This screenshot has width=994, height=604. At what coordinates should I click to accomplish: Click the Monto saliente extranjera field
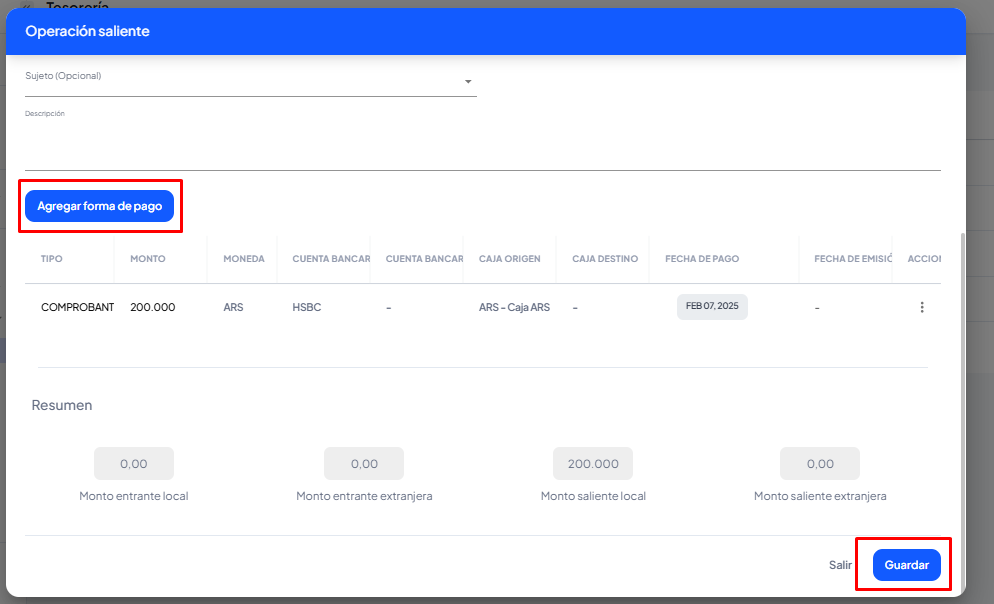click(x=820, y=464)
